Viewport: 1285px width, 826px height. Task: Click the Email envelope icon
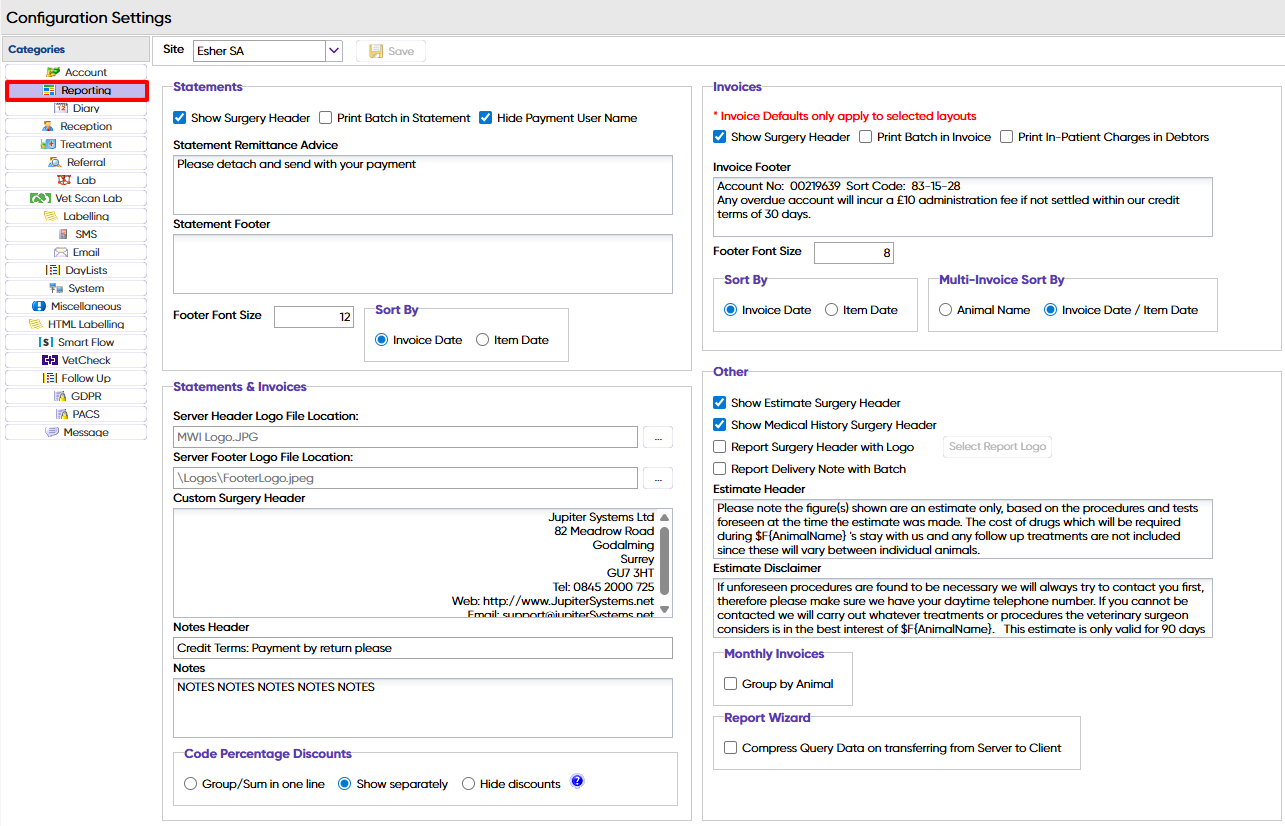pos(61,252)
